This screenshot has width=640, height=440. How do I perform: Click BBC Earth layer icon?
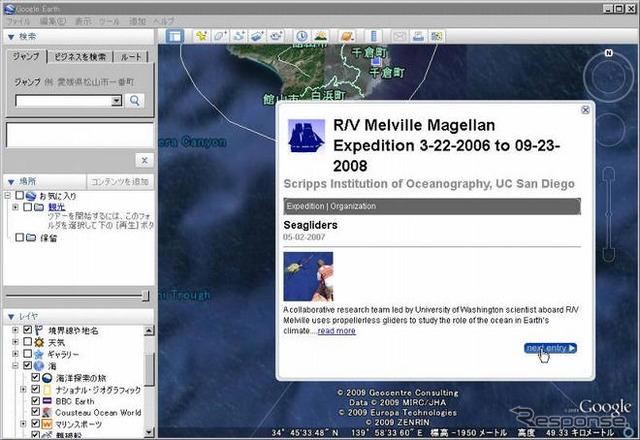pos(47,401)
